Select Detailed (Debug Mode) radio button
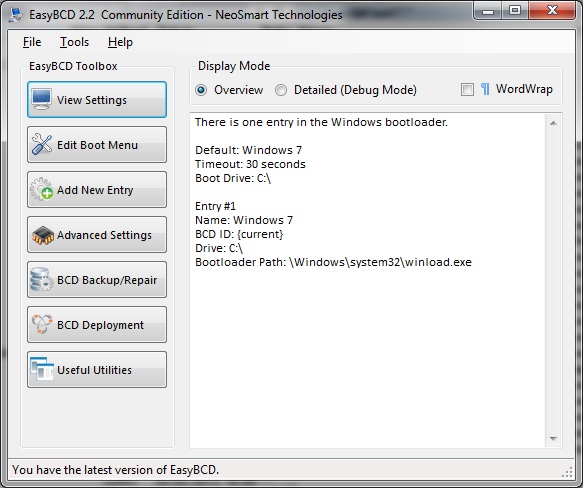 coord(281,90)
